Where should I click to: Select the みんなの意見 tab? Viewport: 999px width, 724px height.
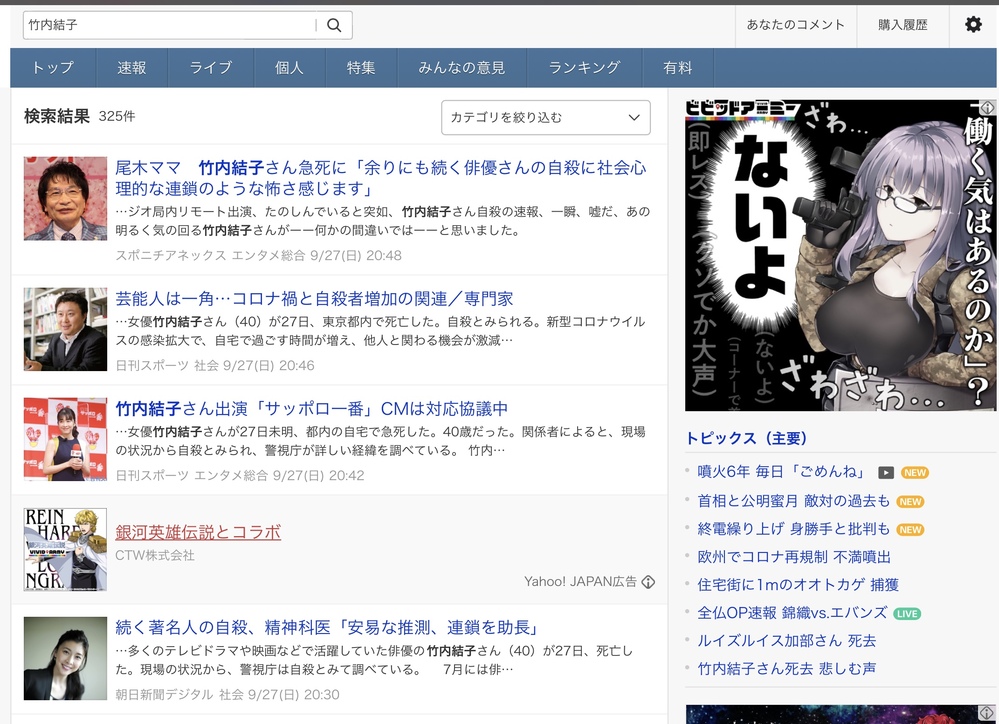(x=461, y=68)
